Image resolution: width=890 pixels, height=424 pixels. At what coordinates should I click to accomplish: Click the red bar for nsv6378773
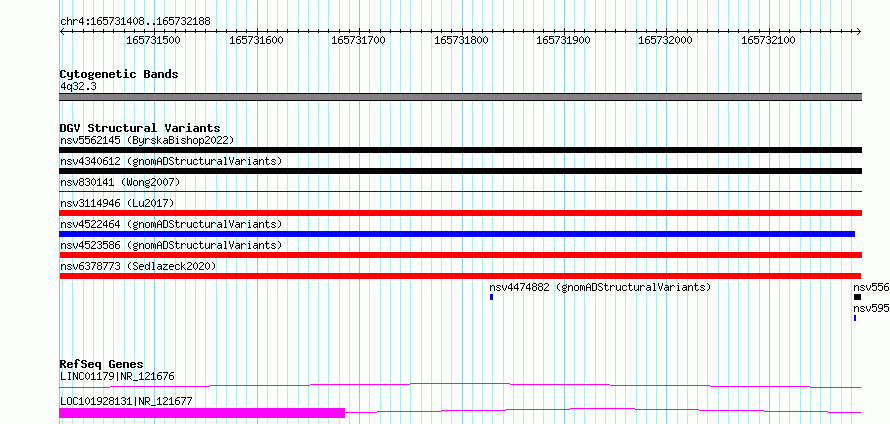(460, 276)
